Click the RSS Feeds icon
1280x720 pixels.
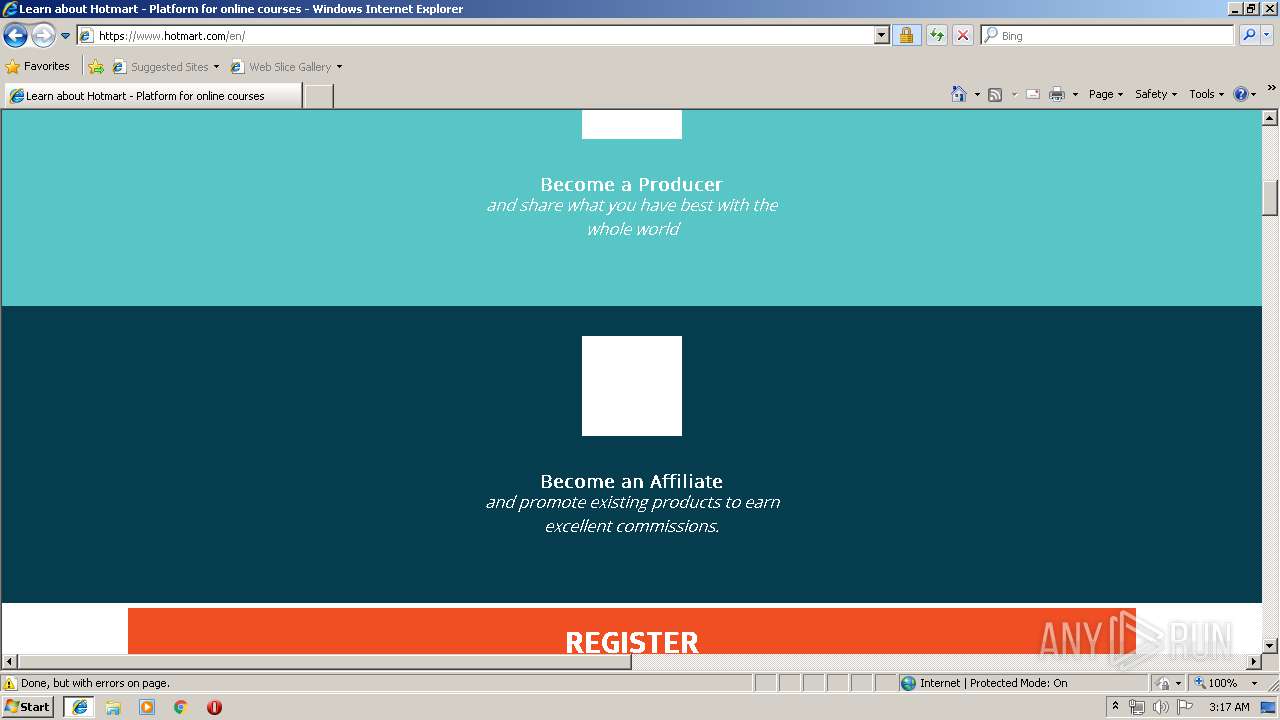995,94
